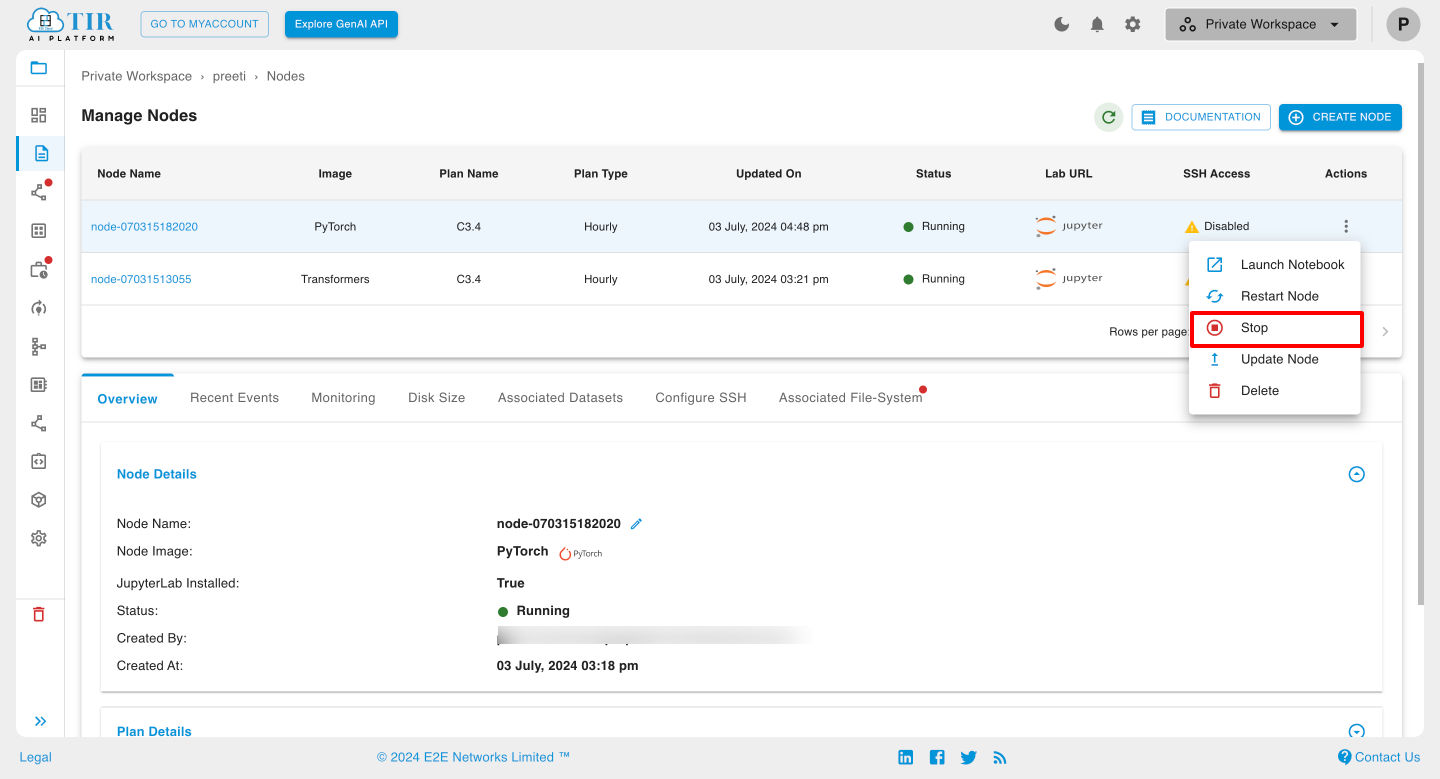Screen dimensions: 1440x779
Task: Expand the sidebar with double-chevron icon
Action: [x=40, y=721]
